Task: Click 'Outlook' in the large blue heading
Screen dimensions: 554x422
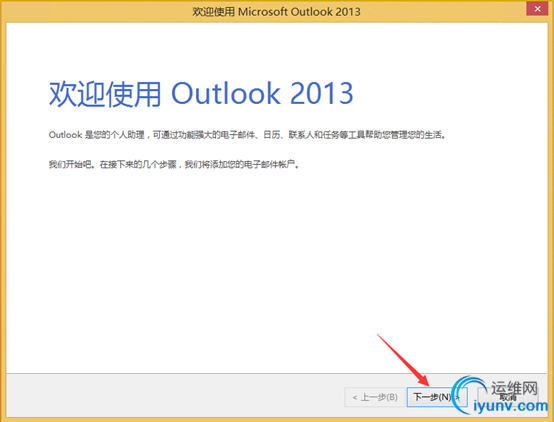Action: pyautogui.click(x=226, y=93)
